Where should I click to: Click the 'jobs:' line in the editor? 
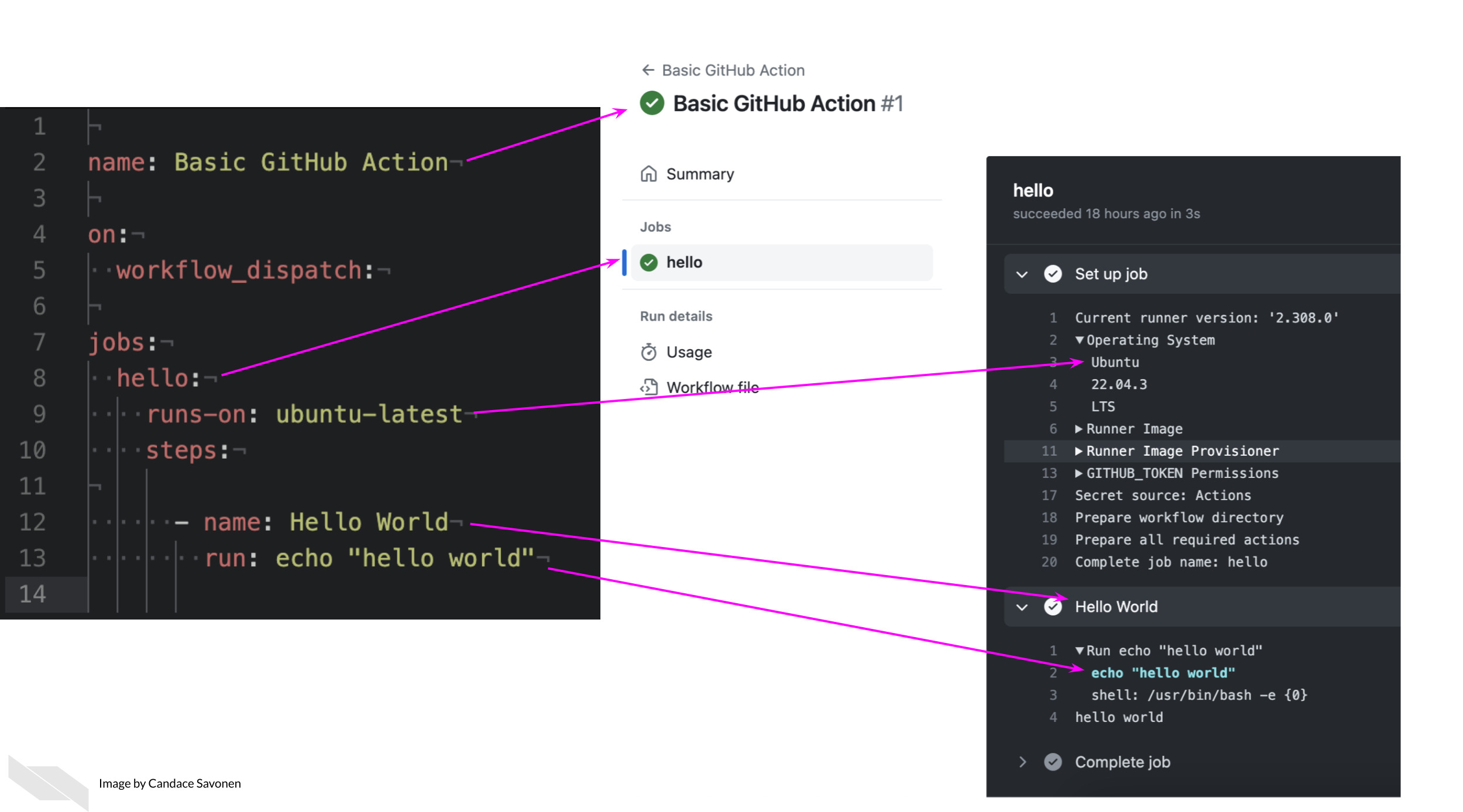pos(122,342)
